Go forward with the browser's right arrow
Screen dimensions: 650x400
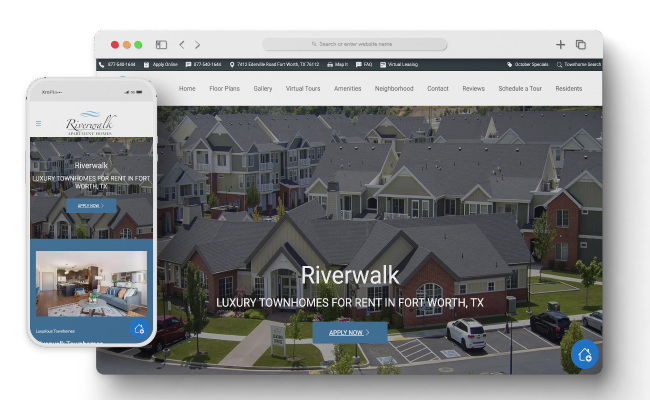(197, 45)
